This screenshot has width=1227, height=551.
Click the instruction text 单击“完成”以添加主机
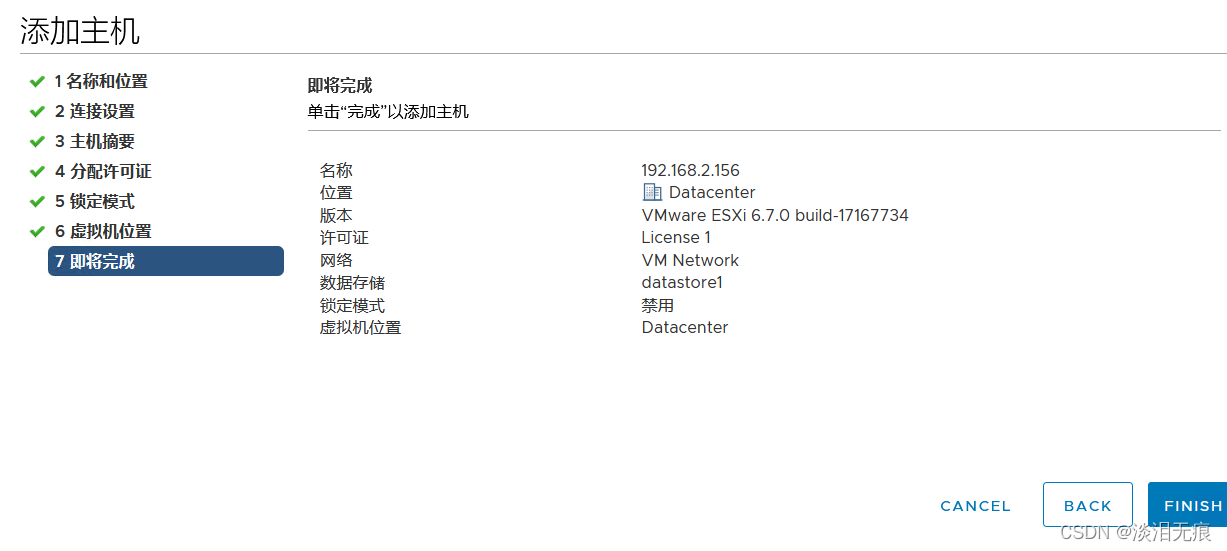(x=388, y=111)
